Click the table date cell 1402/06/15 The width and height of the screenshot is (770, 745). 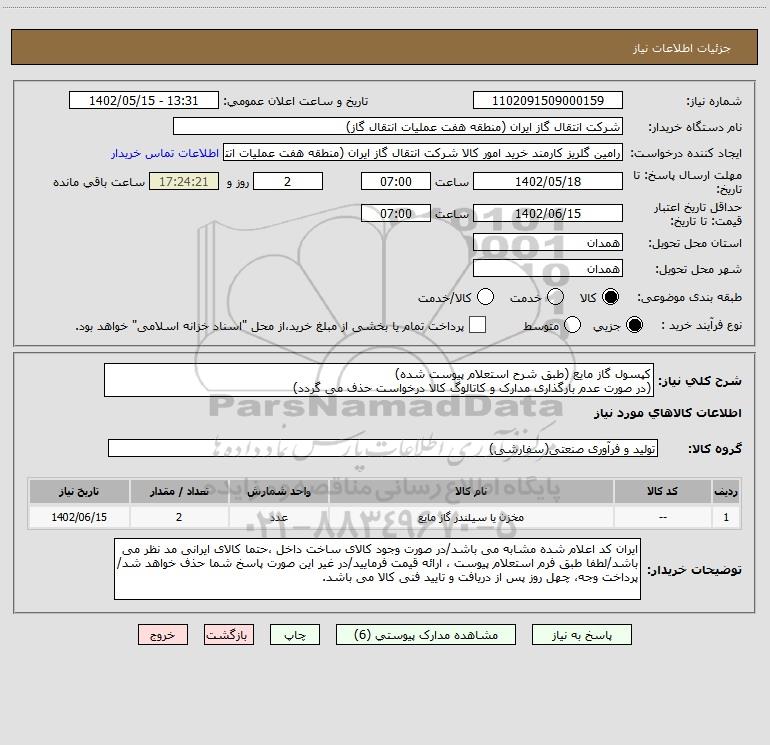[79, 517]
